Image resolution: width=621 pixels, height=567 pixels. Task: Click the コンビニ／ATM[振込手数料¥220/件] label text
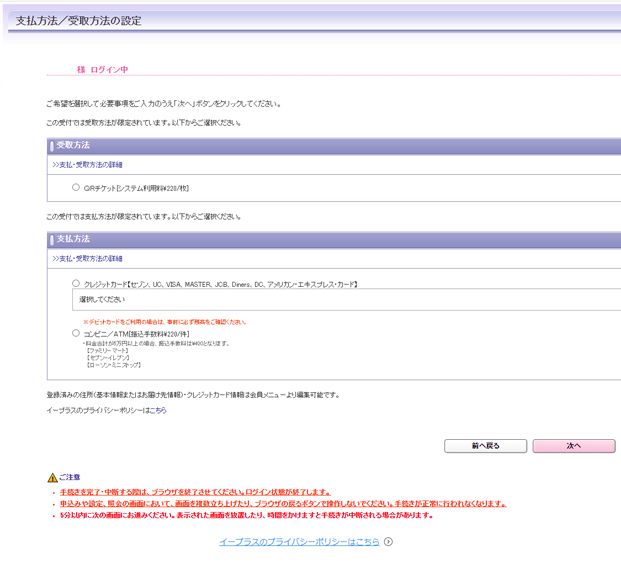[136, 334]
